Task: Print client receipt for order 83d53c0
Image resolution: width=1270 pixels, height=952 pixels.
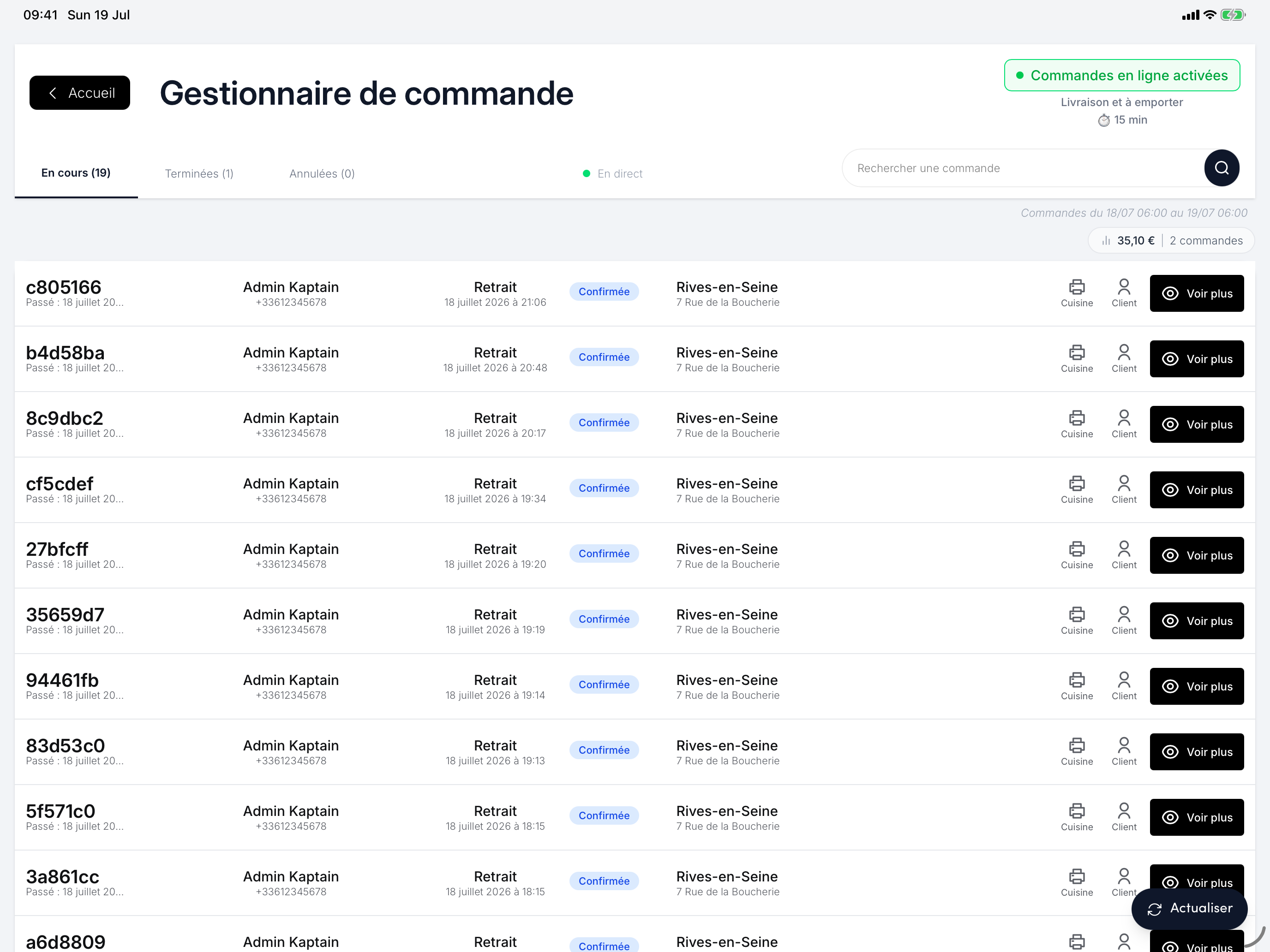Action: [1124, 751]
